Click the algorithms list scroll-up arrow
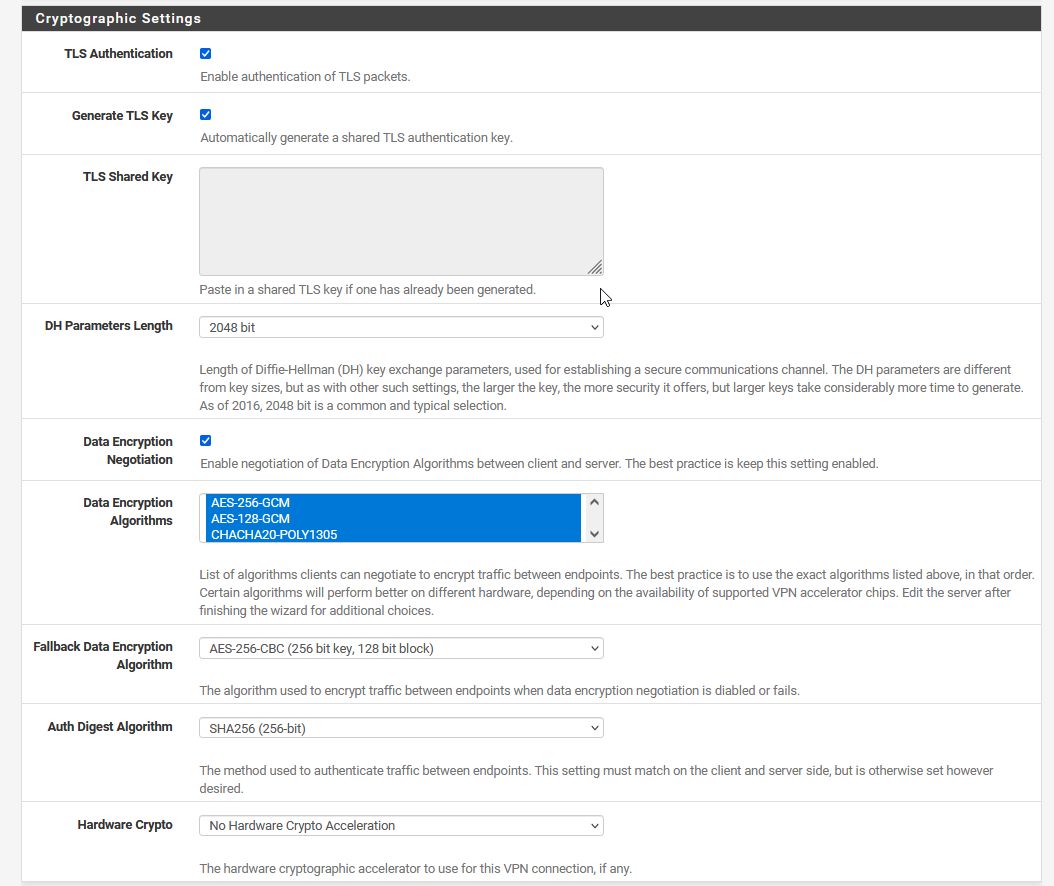 click(594, 502)
